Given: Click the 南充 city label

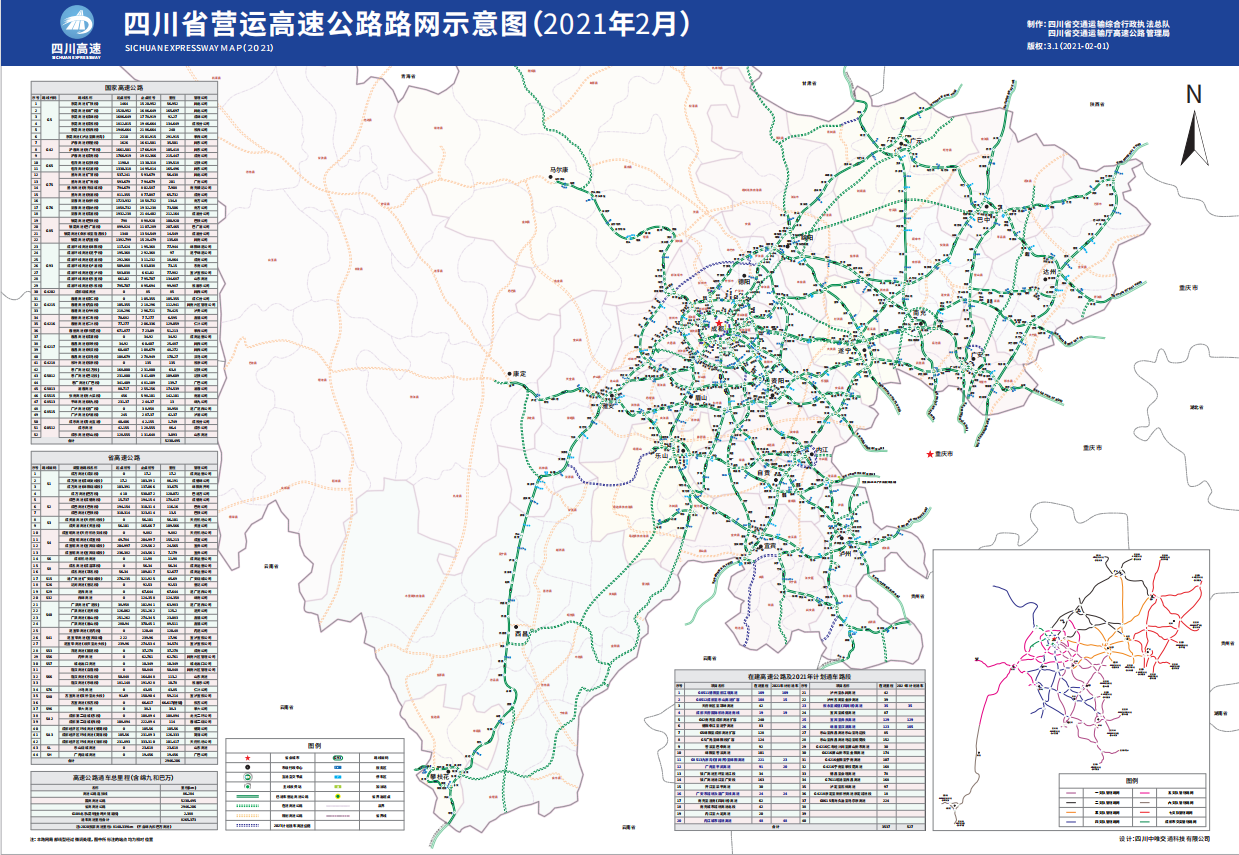Looking at the screenshot, I should (921, 311).
